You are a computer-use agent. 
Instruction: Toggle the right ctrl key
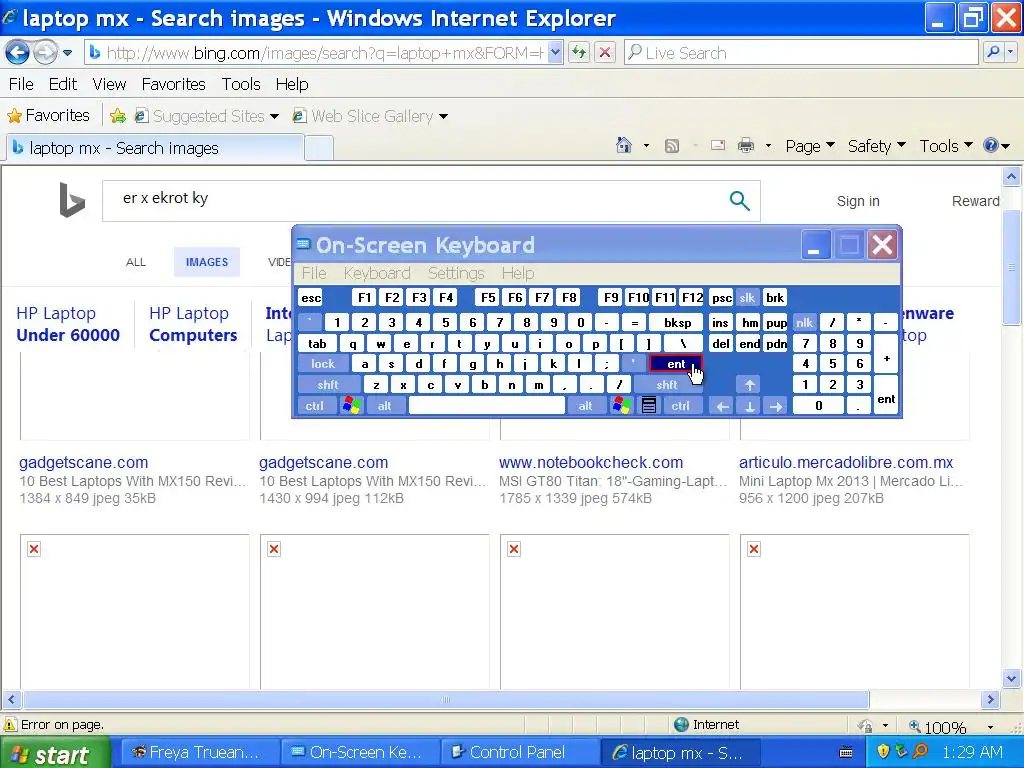click(680, 406)
